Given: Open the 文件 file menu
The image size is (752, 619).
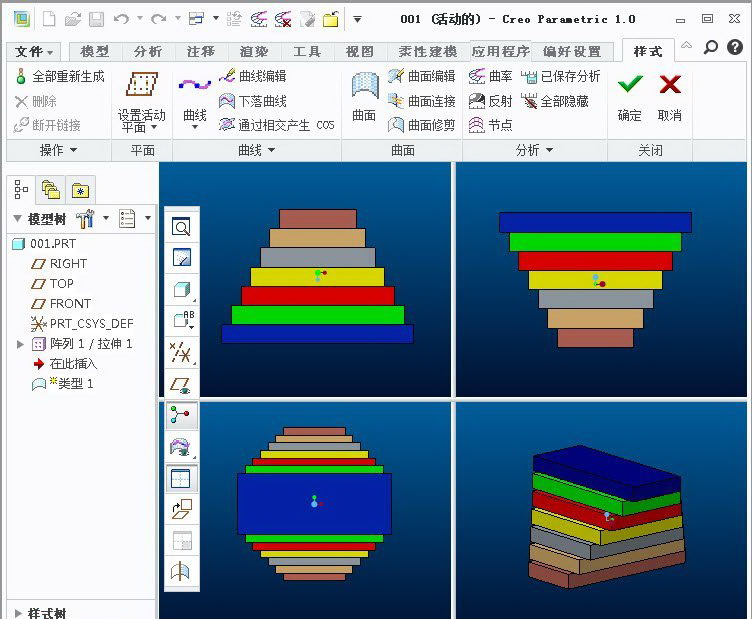Looking at the screenshot, I should pos(35,52).
